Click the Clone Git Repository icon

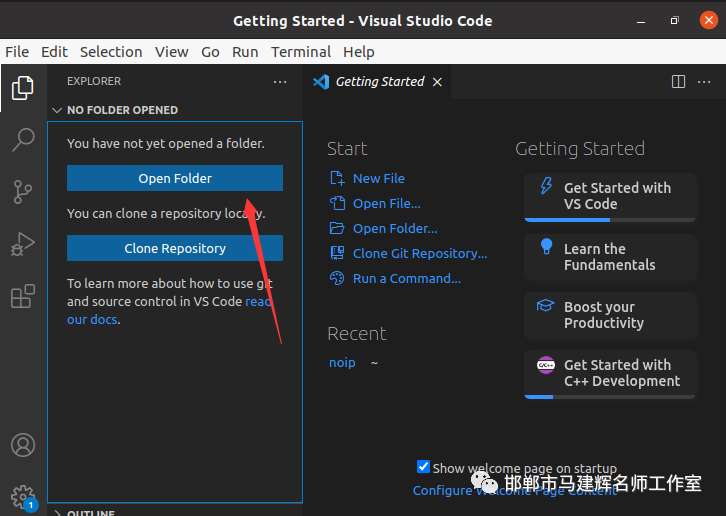pyautogui.click(x=337, y=253)
